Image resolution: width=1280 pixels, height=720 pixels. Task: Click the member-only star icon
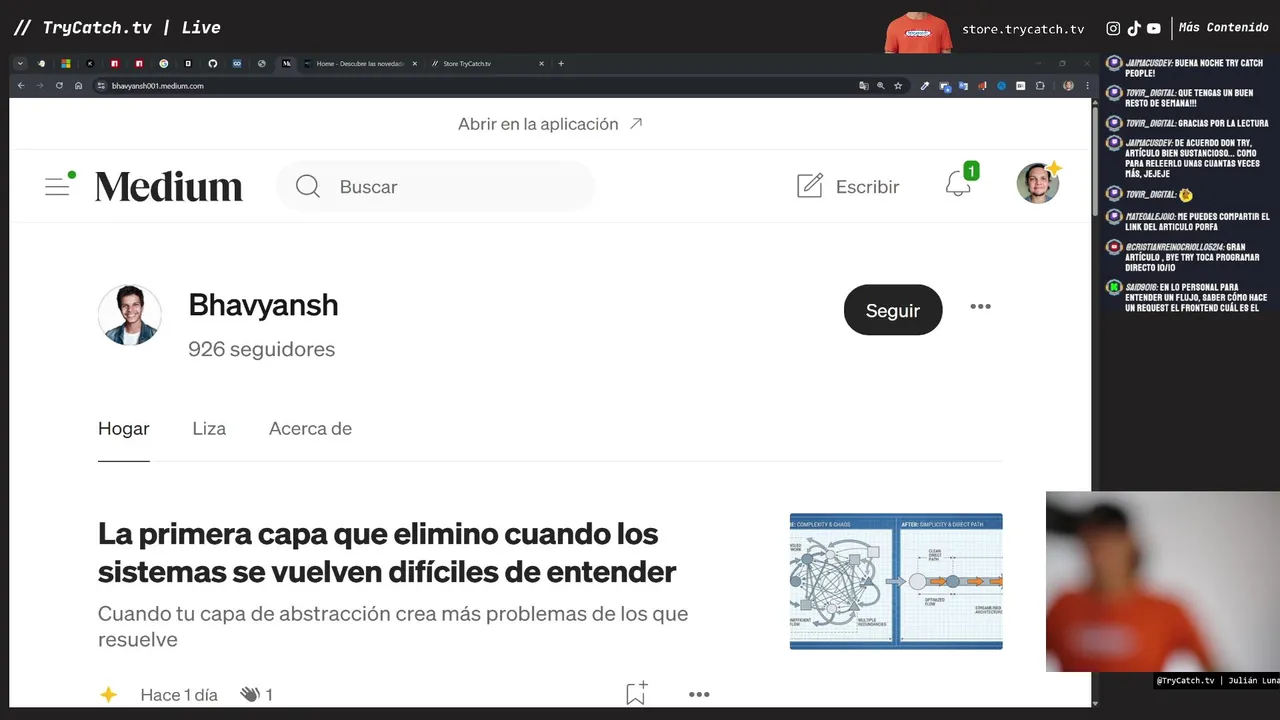point(109,694)
